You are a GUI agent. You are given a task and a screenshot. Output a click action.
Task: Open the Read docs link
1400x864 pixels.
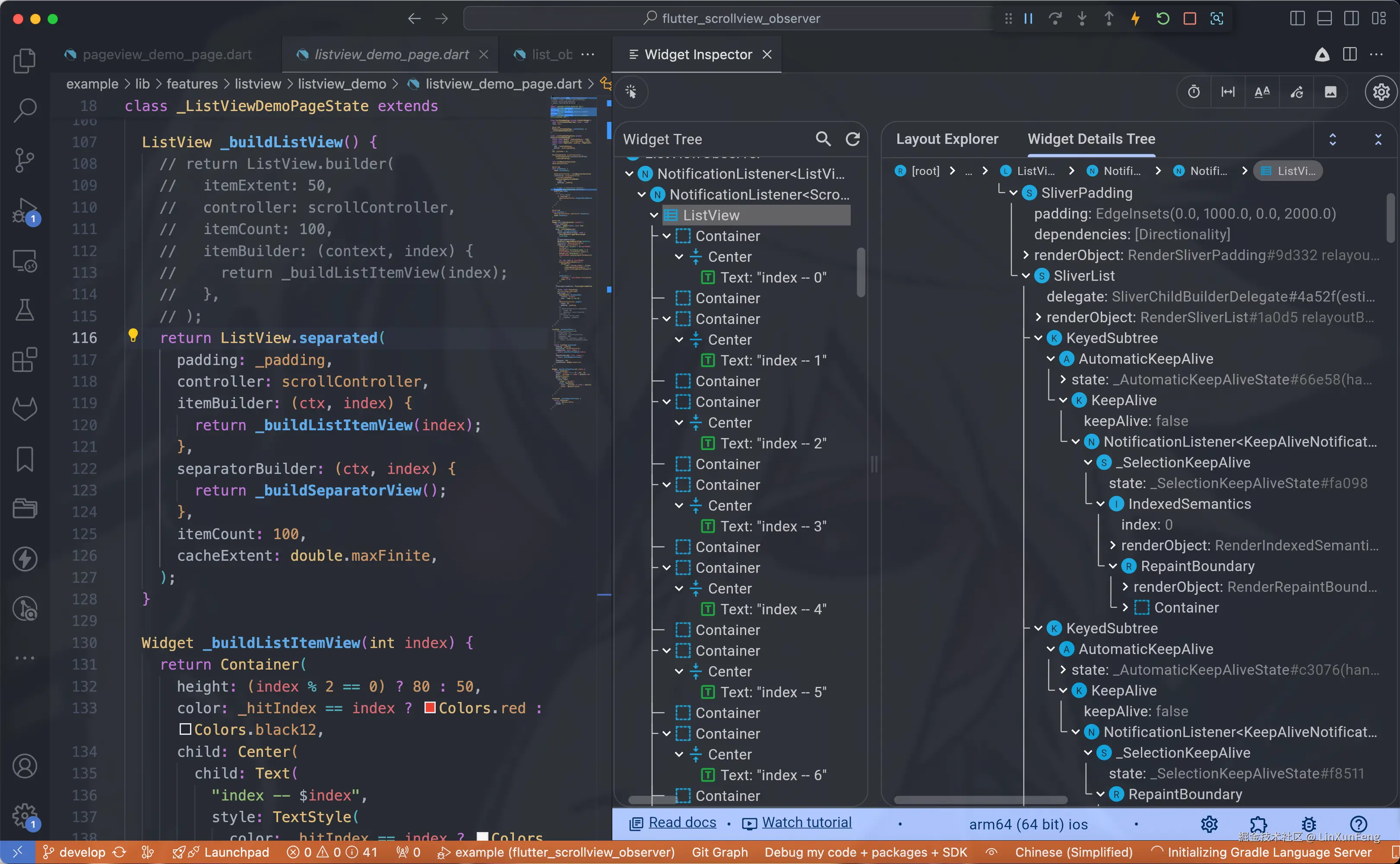coord(682,822)
